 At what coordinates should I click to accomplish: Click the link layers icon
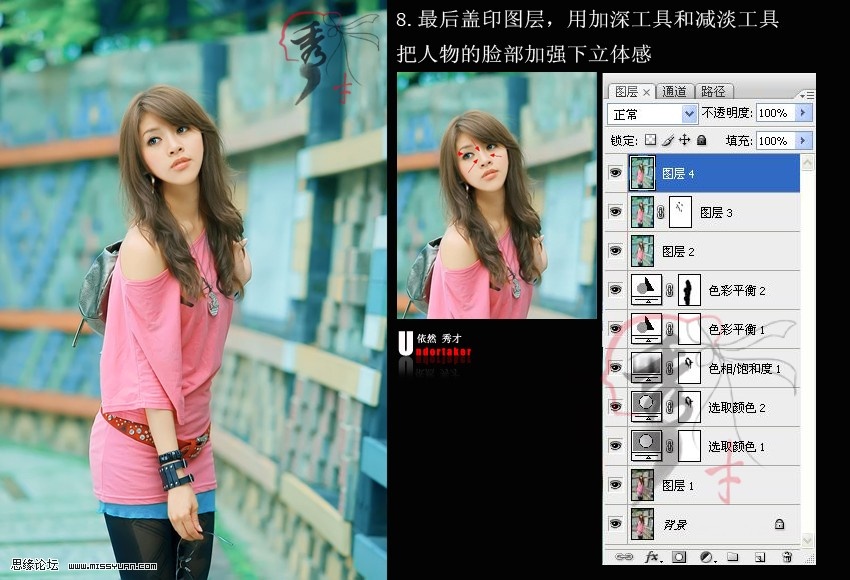tap(624, 557)
